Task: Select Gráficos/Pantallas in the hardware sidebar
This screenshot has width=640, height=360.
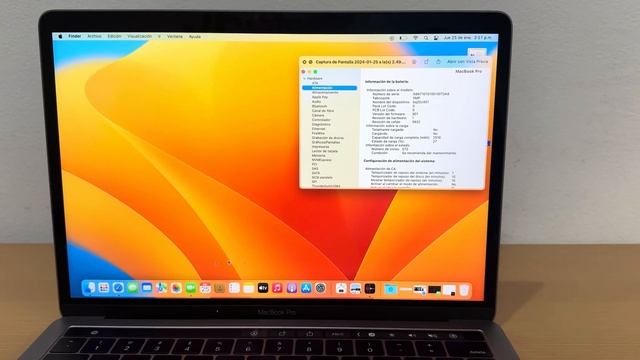Action: [326, 142]
